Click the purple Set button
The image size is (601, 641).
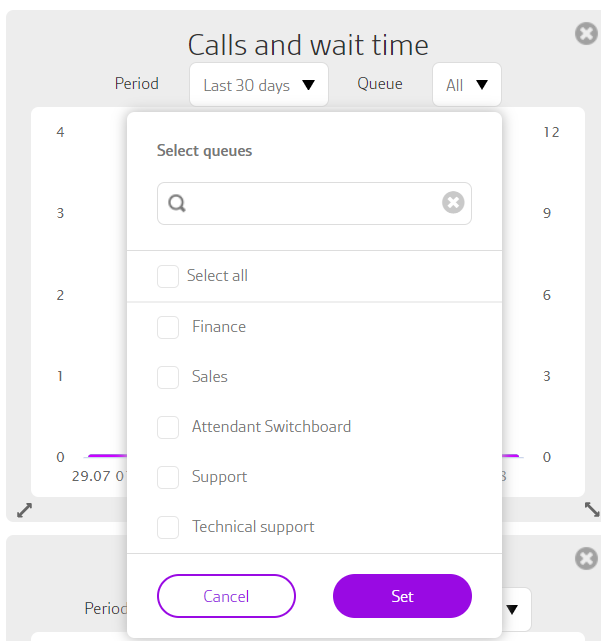click(x=402, y=596)
